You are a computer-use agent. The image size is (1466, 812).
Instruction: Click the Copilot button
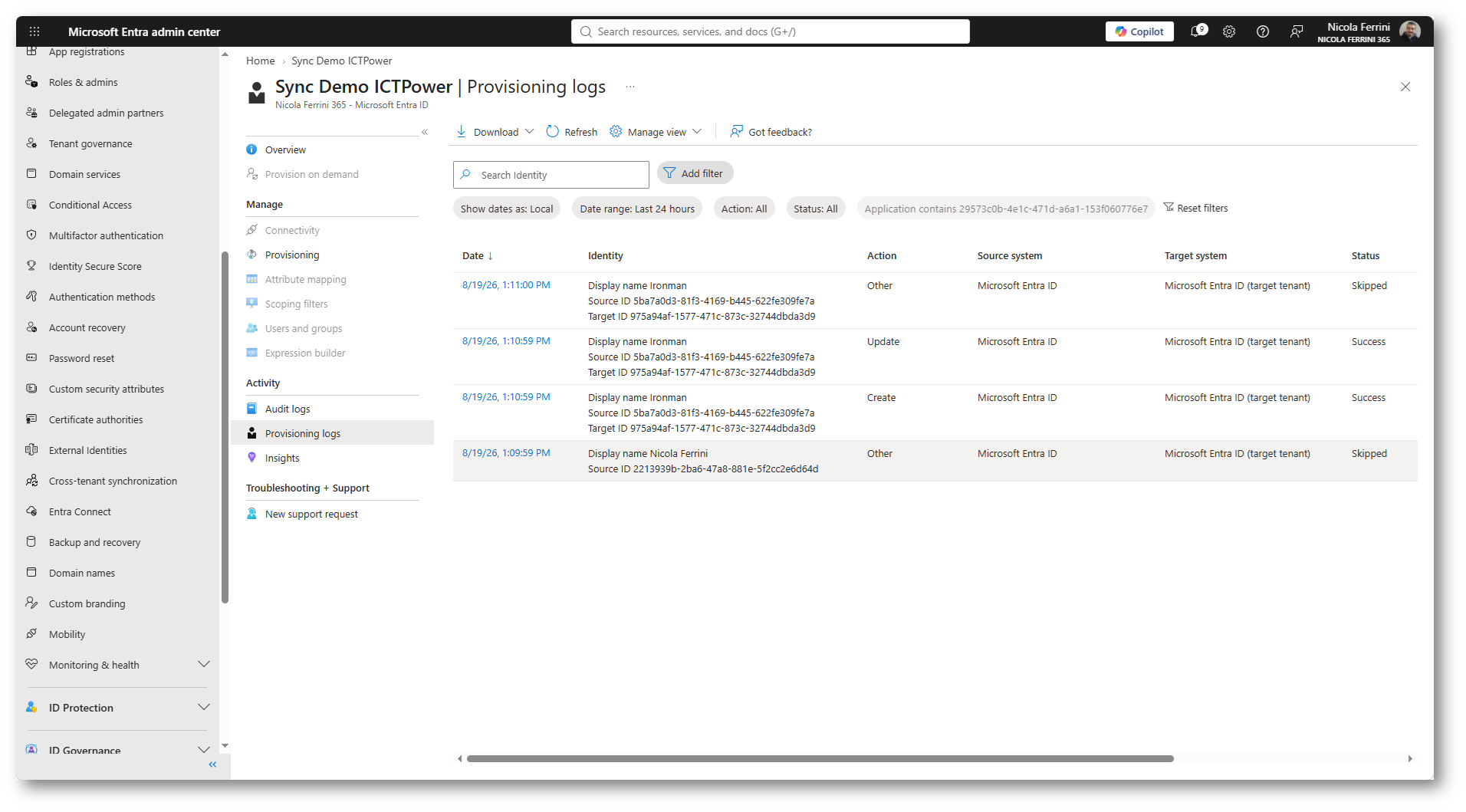point(1139,31)
